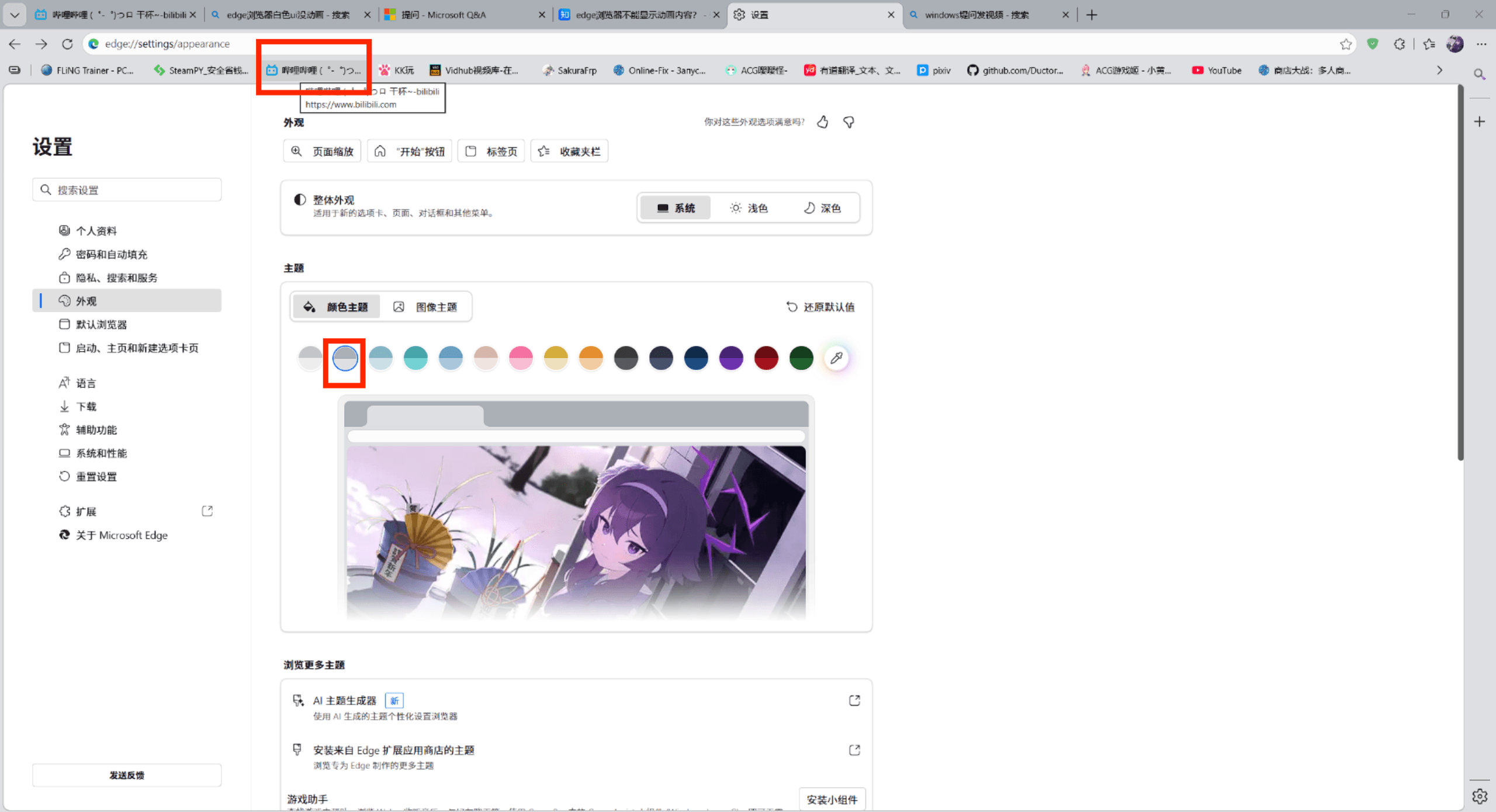Click the 安装小组件 button
Viewport: 1496px width, 812px height.
(832, 800)
